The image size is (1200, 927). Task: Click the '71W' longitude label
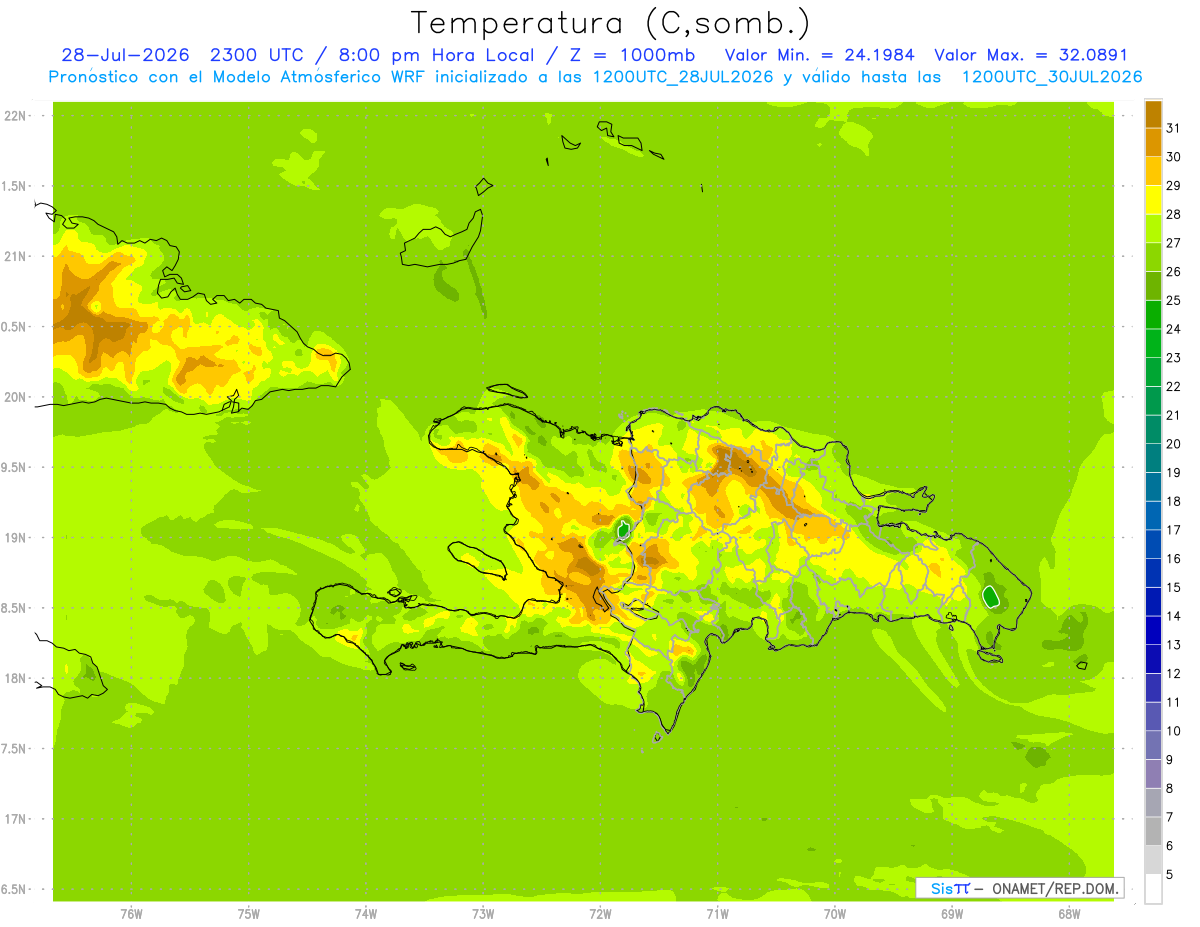point(717,914)
